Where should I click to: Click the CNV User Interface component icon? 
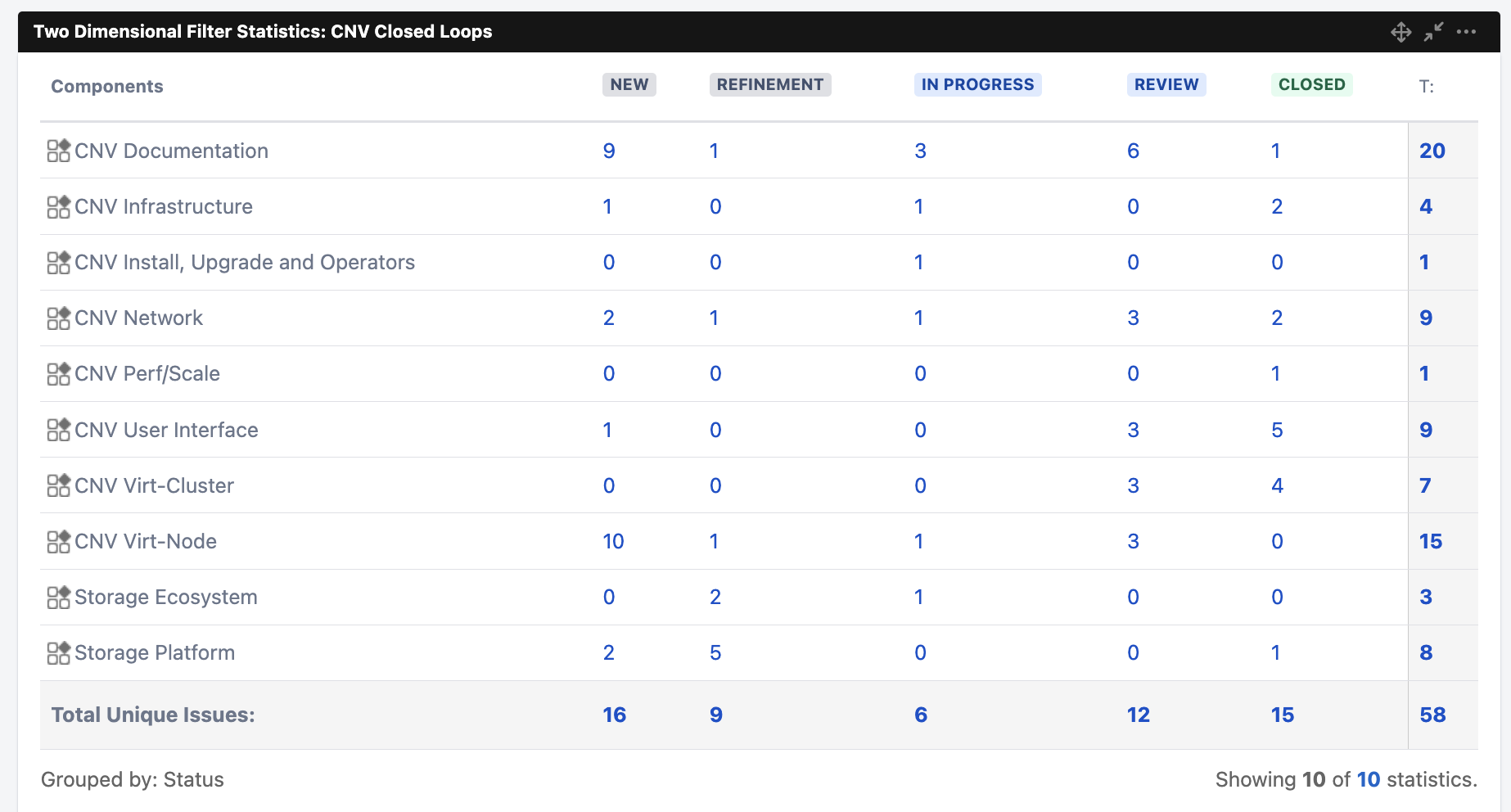tap(58, 430)
